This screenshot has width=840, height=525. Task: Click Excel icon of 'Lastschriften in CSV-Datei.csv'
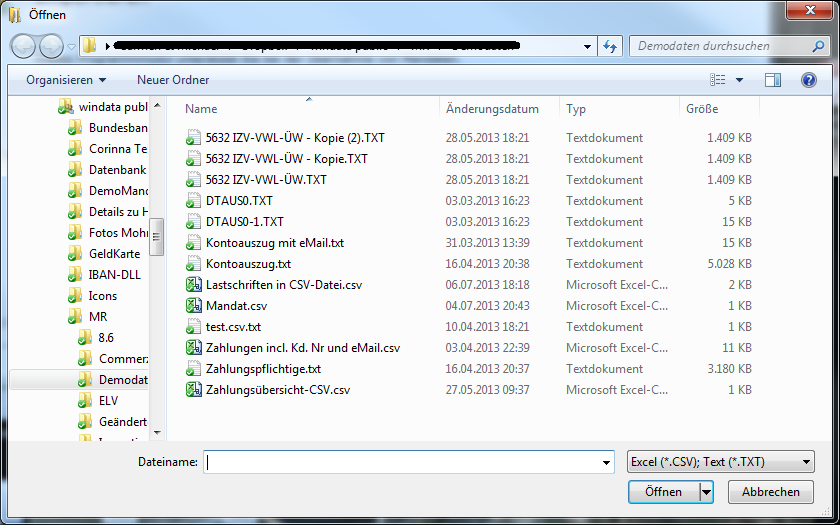193,284
